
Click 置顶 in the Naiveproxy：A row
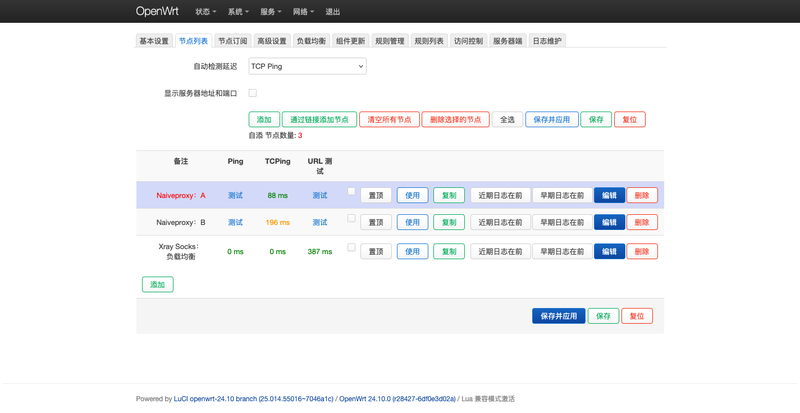click(375, 196)
